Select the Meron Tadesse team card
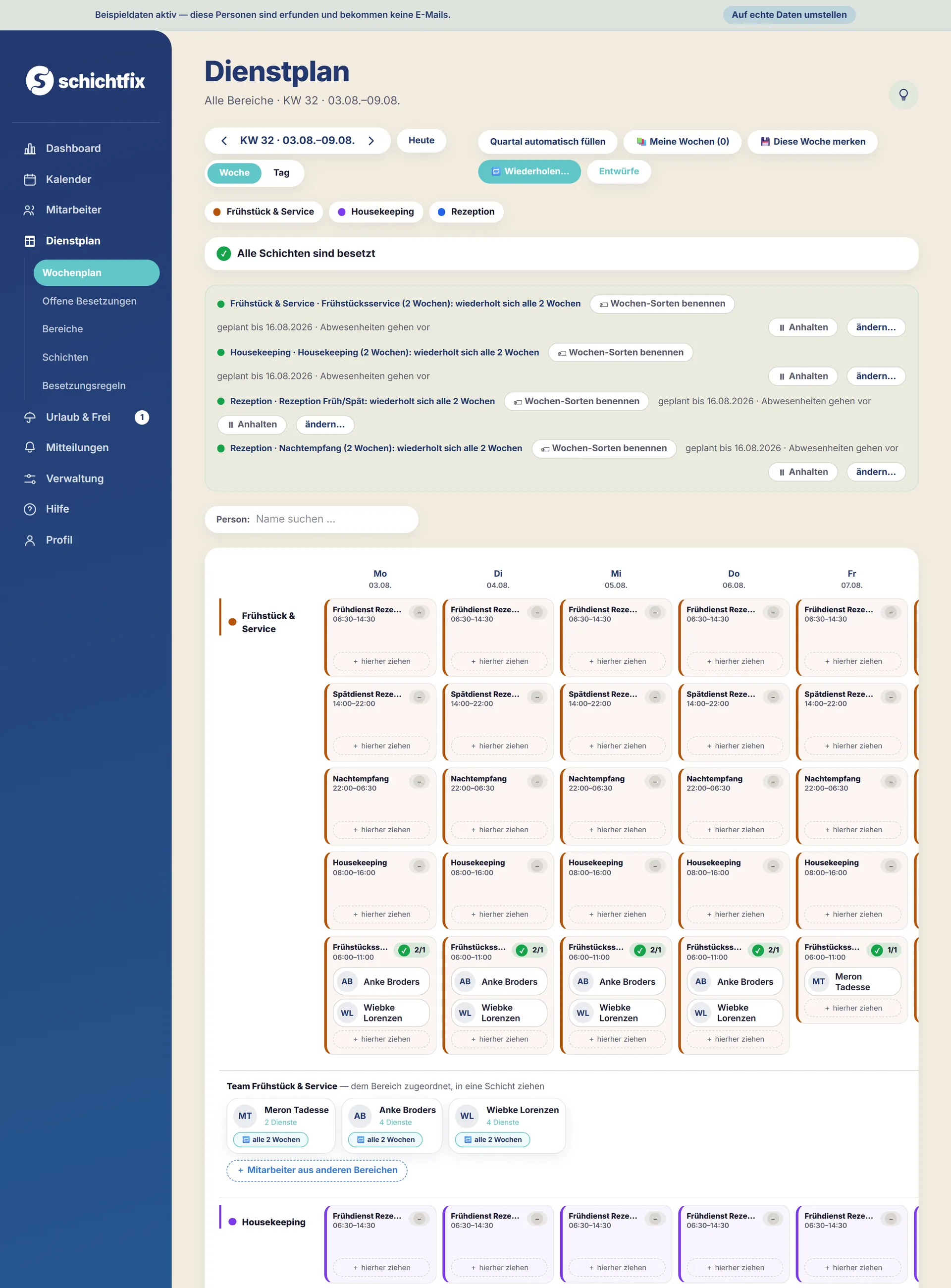Viewport: 951px width, 1288px height. [281, 1126]
